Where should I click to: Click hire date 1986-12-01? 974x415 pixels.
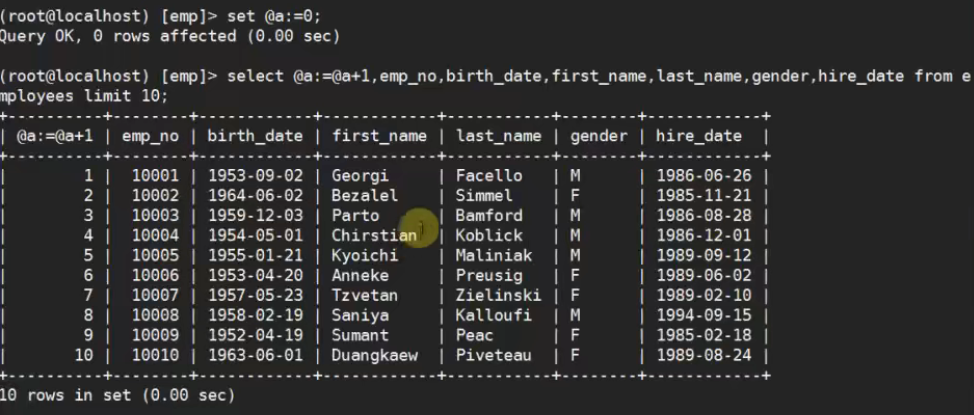pyautogui.click(x=704, y=235)
